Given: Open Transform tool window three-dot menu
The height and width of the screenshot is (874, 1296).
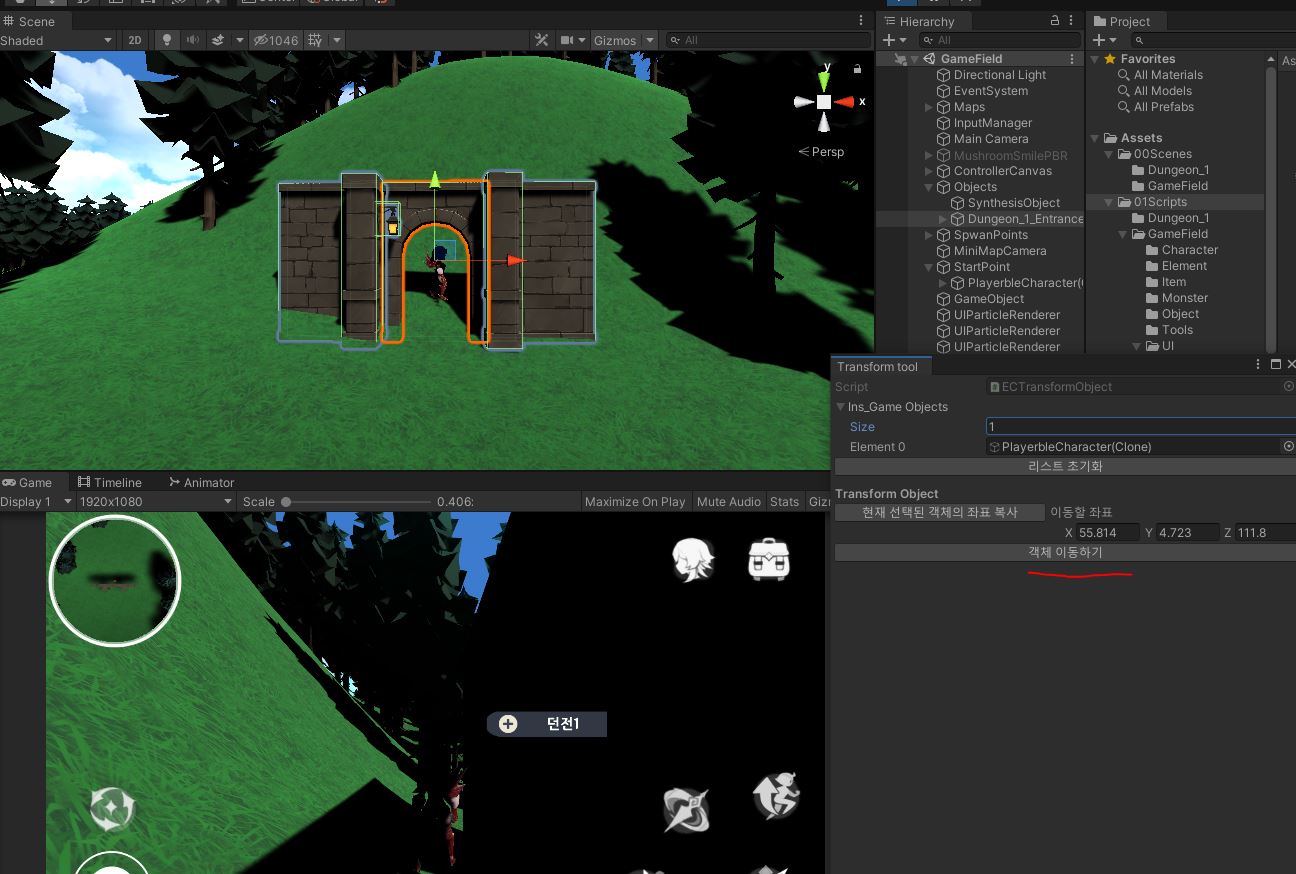Looking at the screenshot, I should point(1258,365).
